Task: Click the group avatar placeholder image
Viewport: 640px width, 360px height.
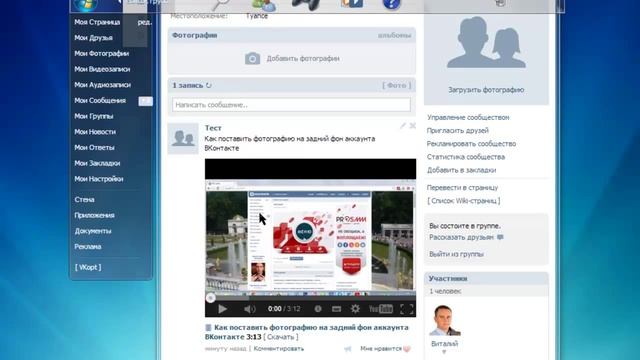Action: point(486,42)
